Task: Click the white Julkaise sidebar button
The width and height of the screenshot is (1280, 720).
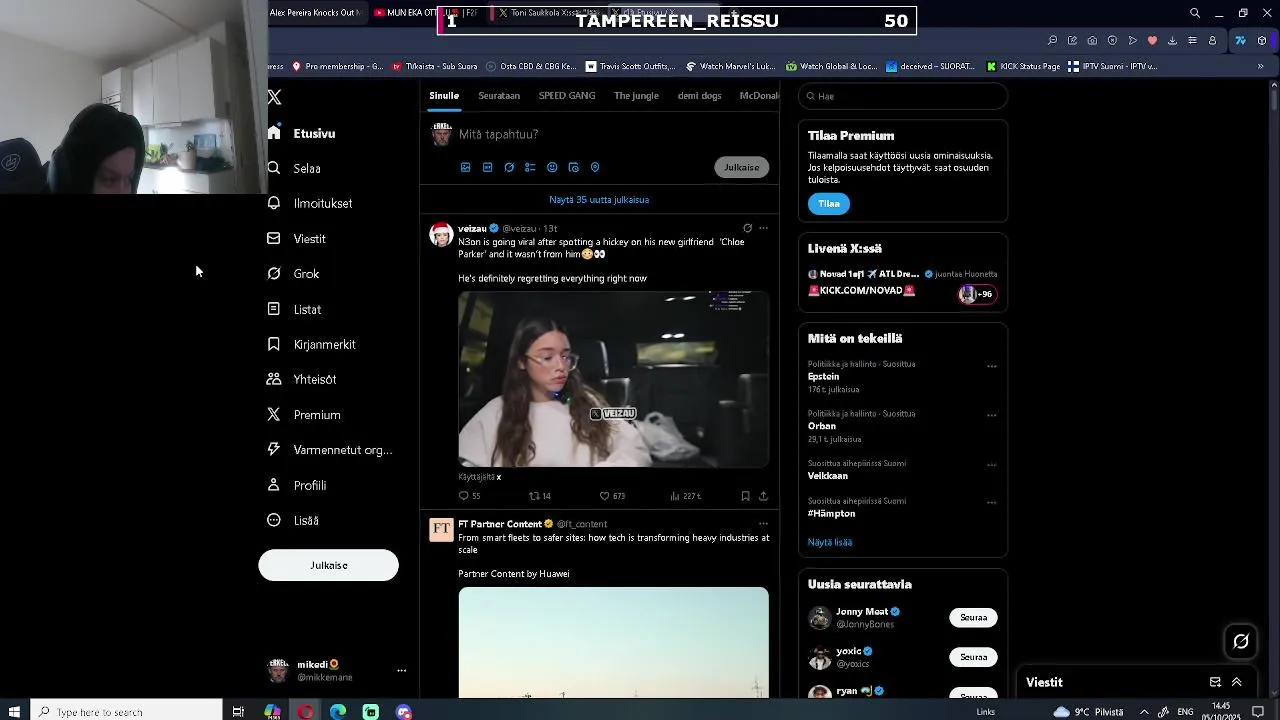Action: (328, 565)
